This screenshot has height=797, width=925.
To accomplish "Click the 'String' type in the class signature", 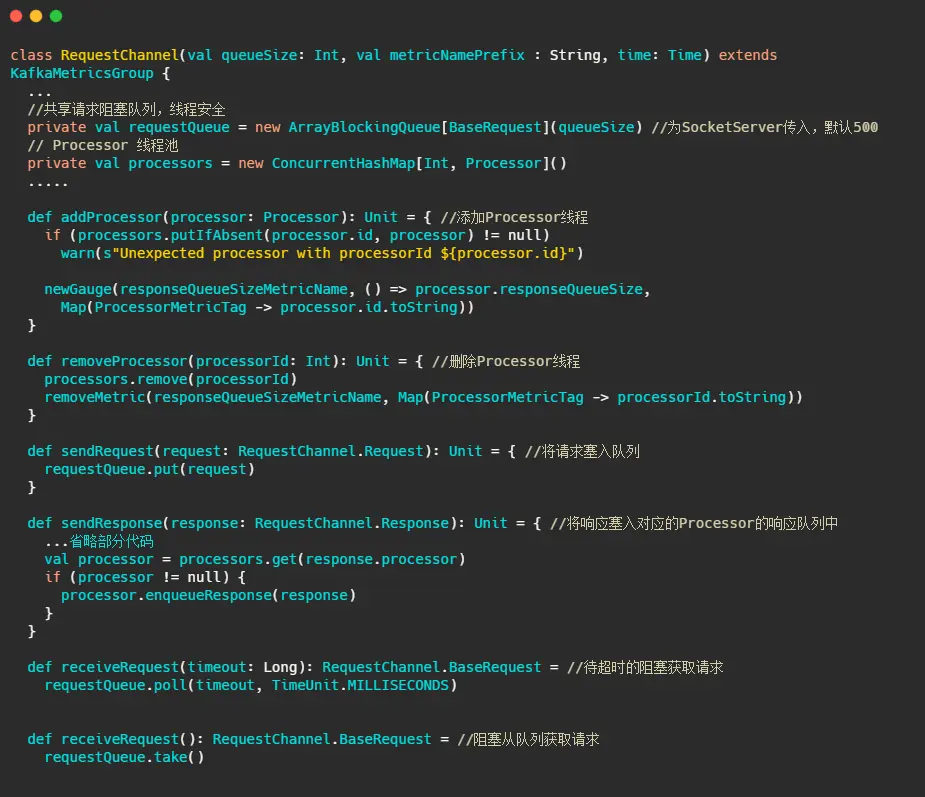I will [x=575, y=55].
